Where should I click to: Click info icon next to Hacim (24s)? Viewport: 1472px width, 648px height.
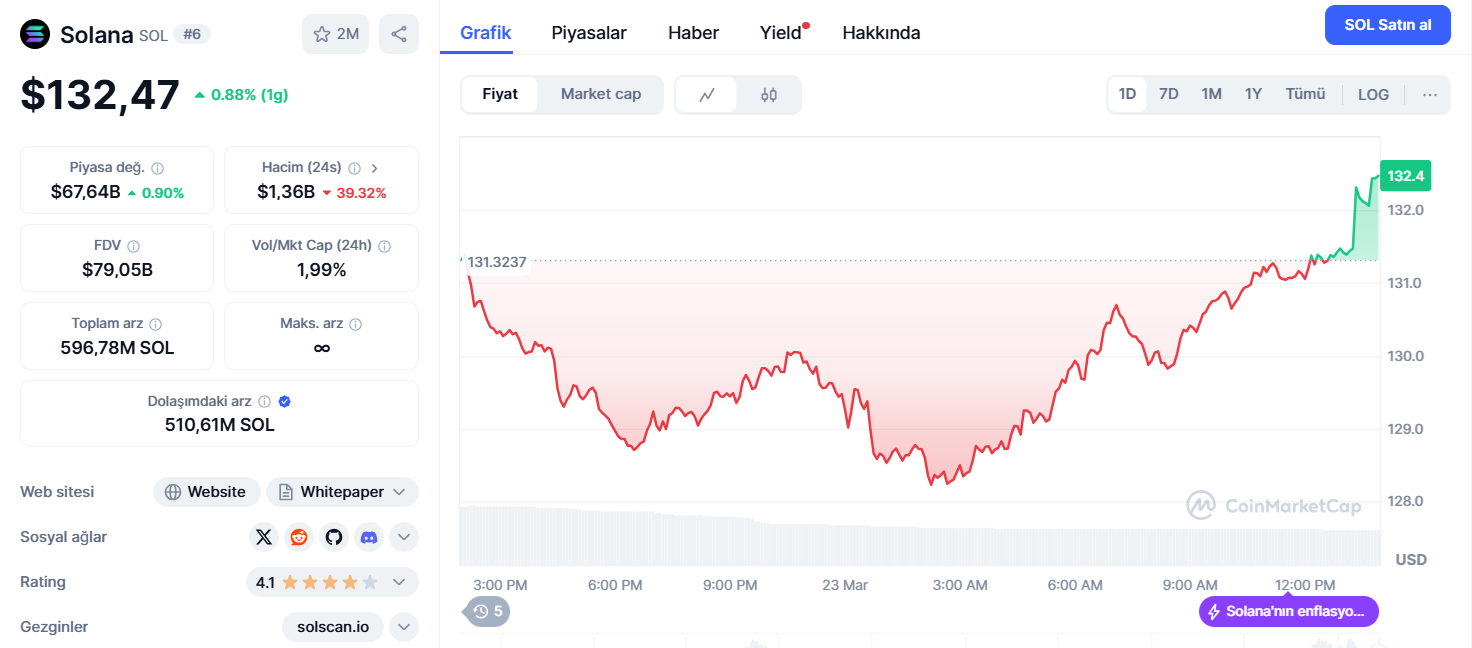click(x=355, y=168)
